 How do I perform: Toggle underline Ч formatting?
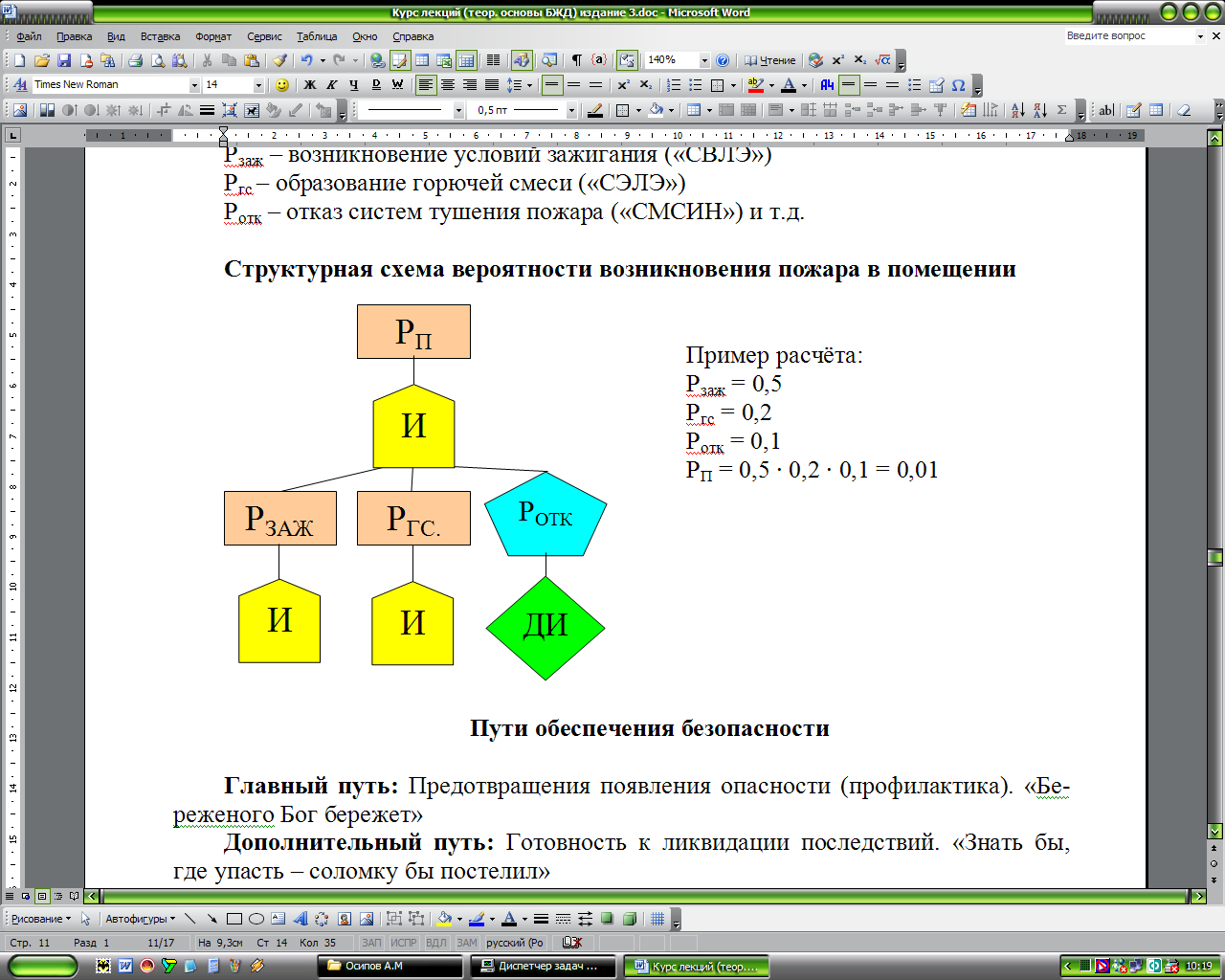(x=353, y=85)
